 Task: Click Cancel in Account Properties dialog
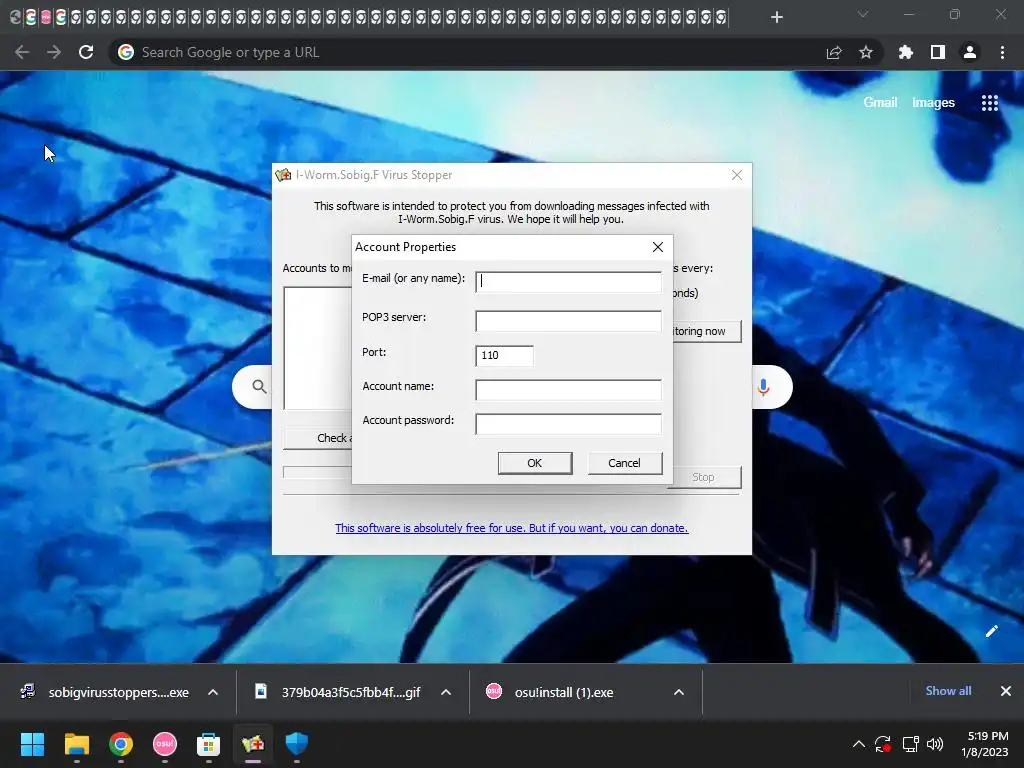(625, 463)
